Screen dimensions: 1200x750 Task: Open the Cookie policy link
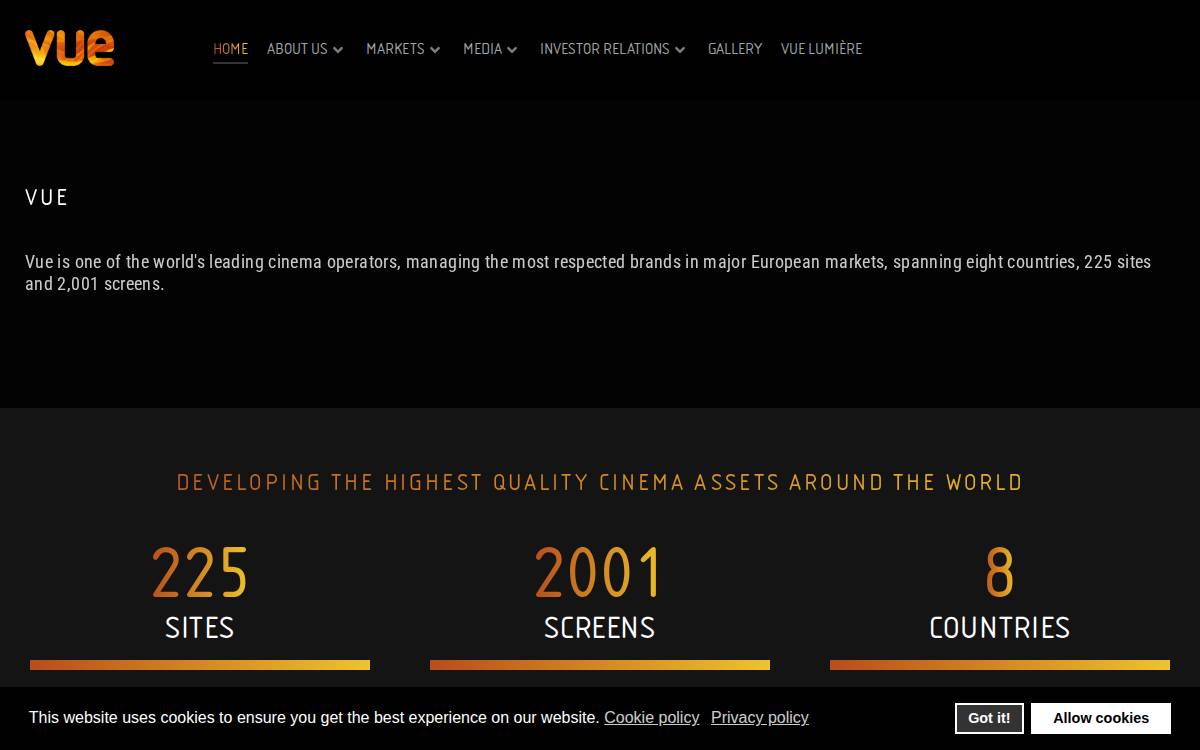tap(652, 717)
